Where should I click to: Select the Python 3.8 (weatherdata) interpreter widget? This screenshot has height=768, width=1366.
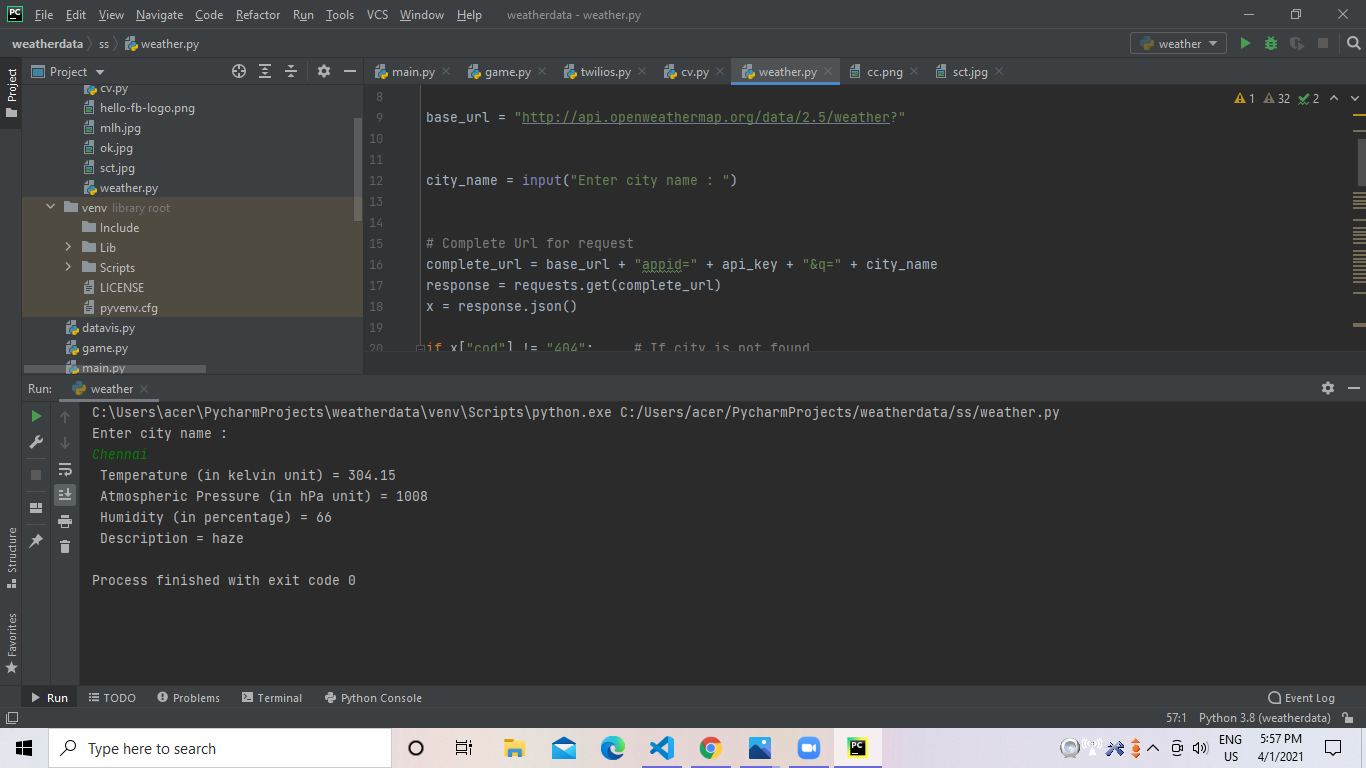[1264, 718]
